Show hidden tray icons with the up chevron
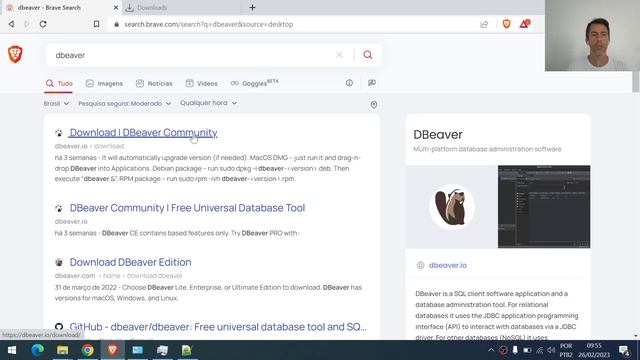This screenshot has width=640, height=360. pos(491,350)
